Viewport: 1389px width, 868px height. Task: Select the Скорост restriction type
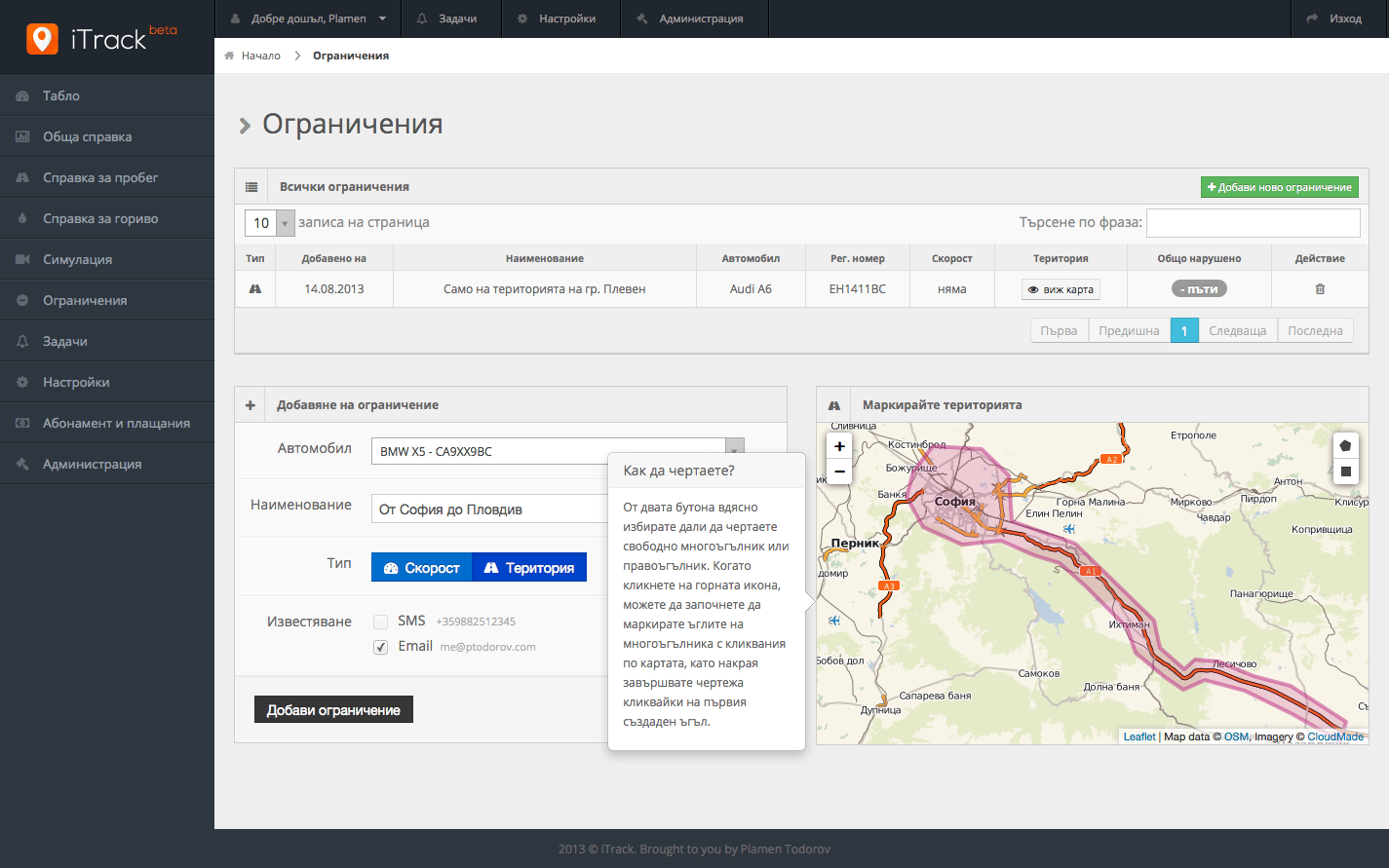422,567
